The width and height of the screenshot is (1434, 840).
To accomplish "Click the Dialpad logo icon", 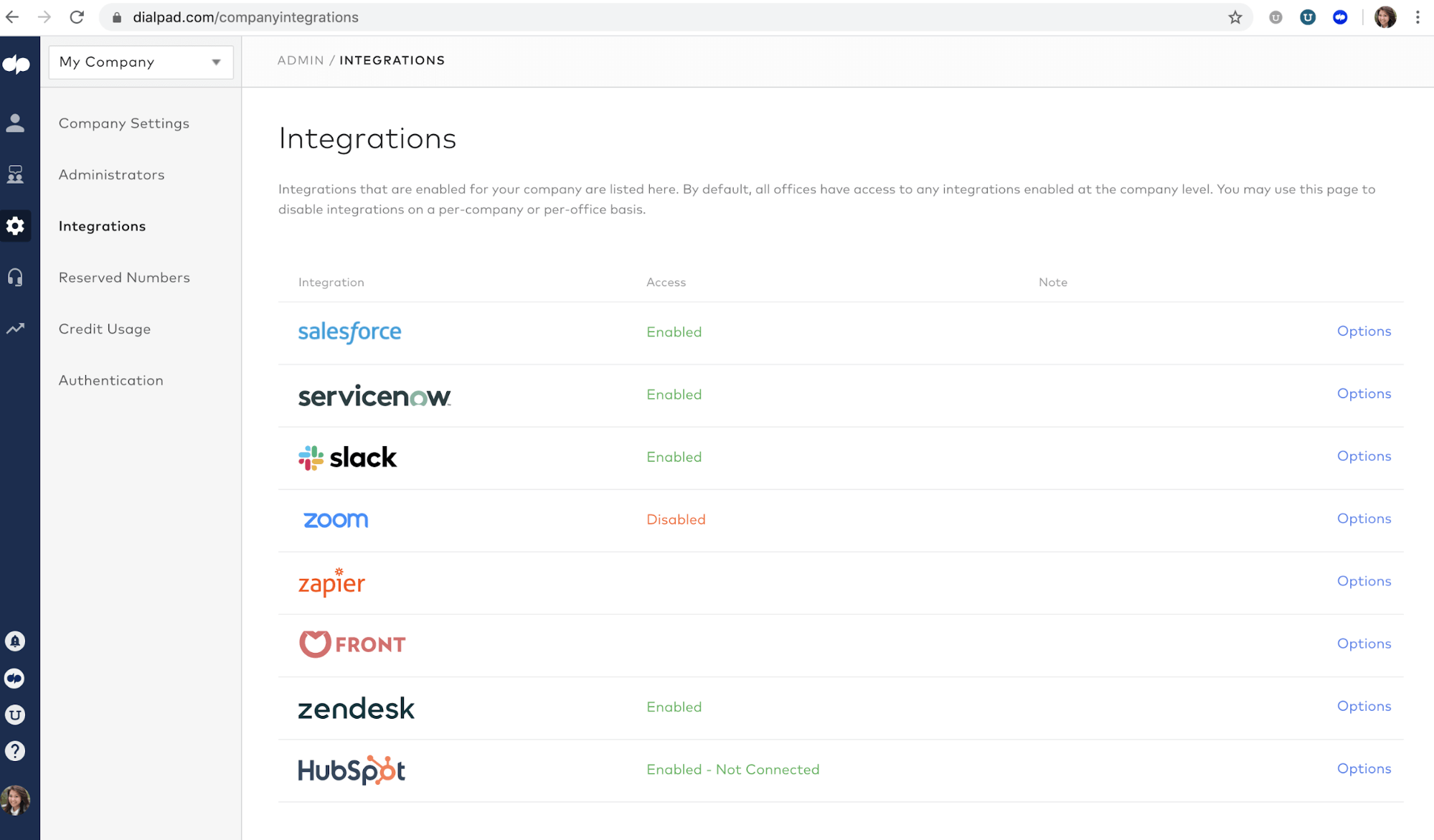I will tap(16, 65).
